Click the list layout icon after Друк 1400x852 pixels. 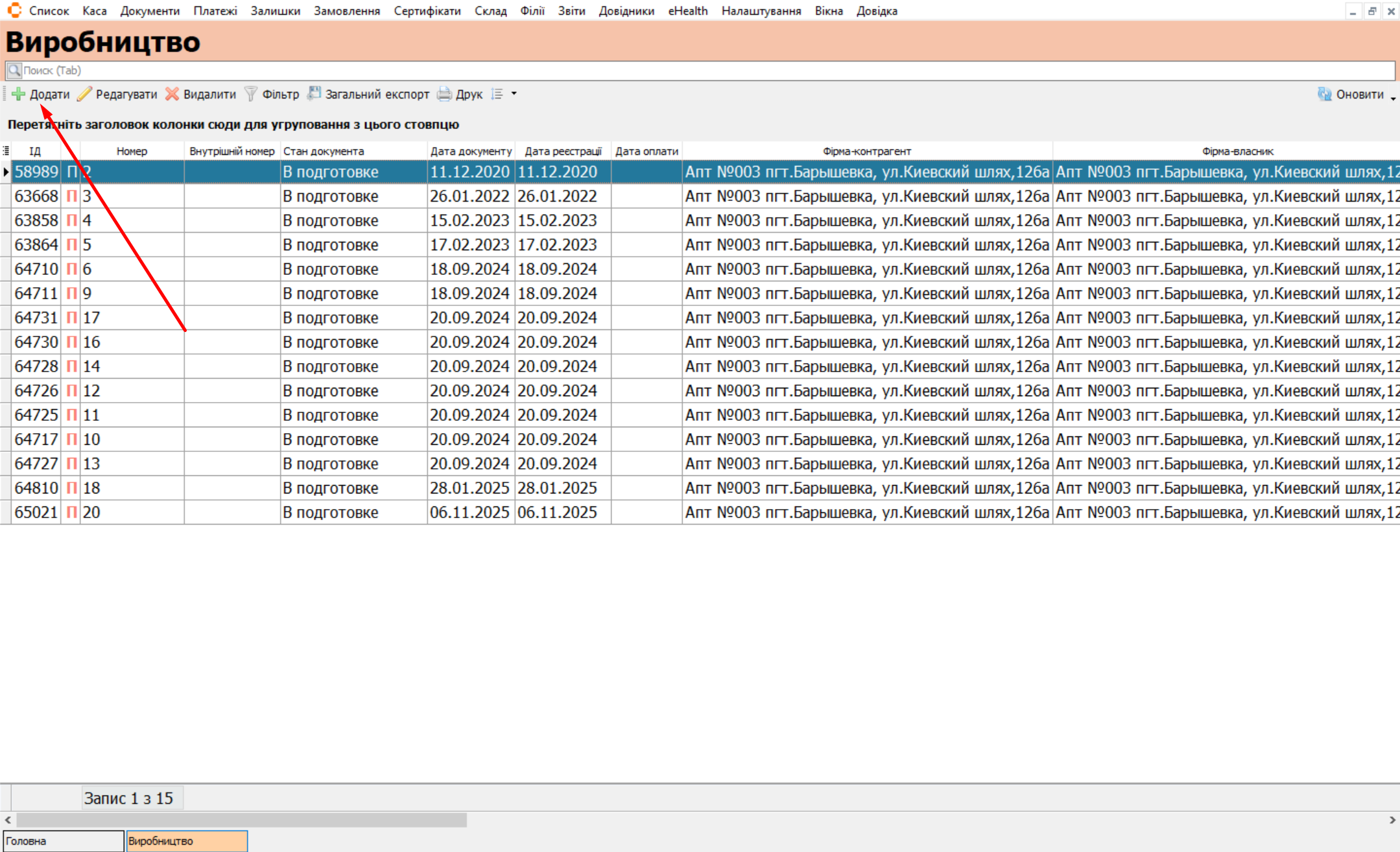point(497,94)
